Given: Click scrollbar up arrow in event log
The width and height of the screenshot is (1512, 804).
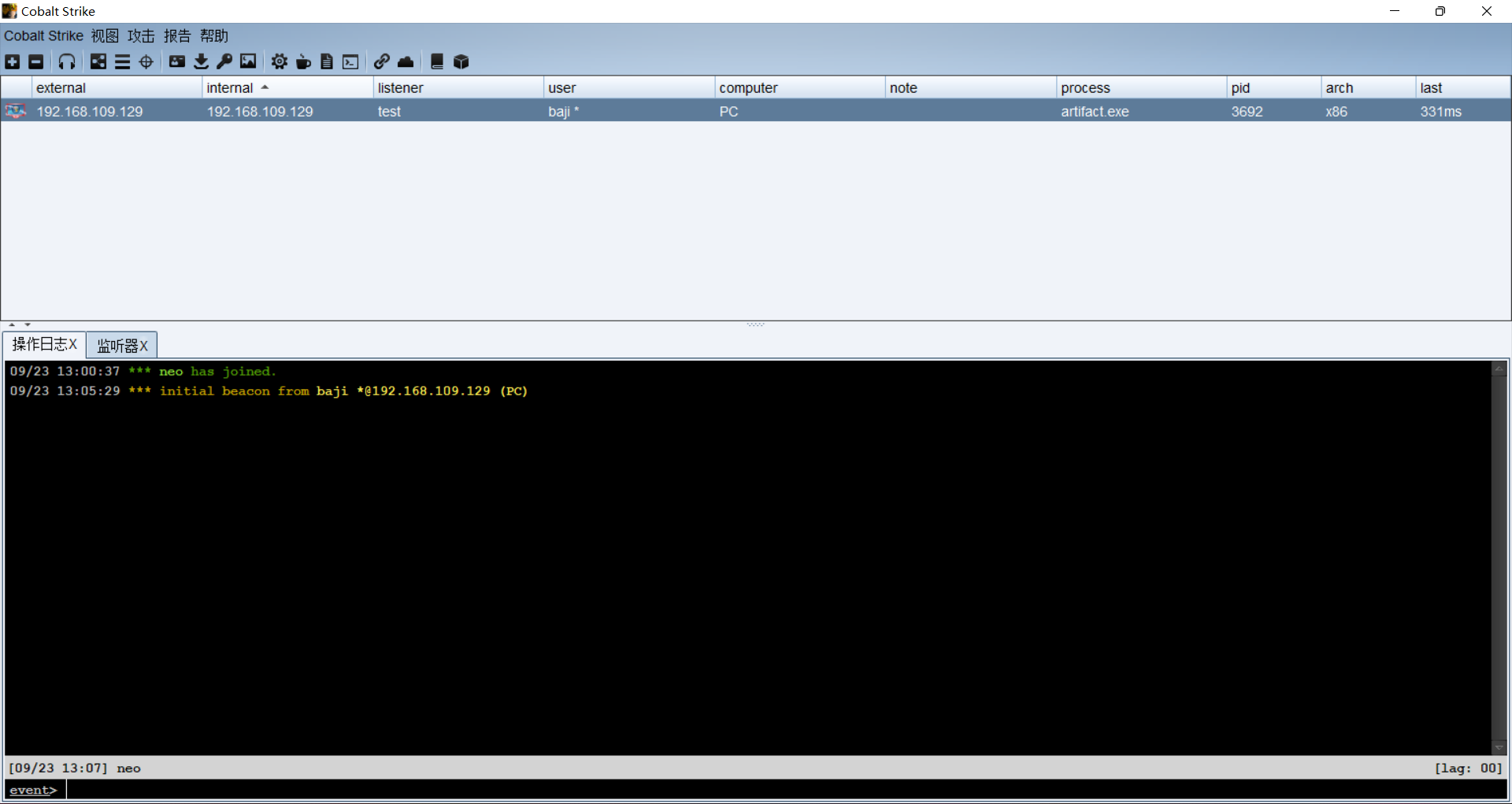Looking at the screenshot, I should click(x=1499, y=368).
